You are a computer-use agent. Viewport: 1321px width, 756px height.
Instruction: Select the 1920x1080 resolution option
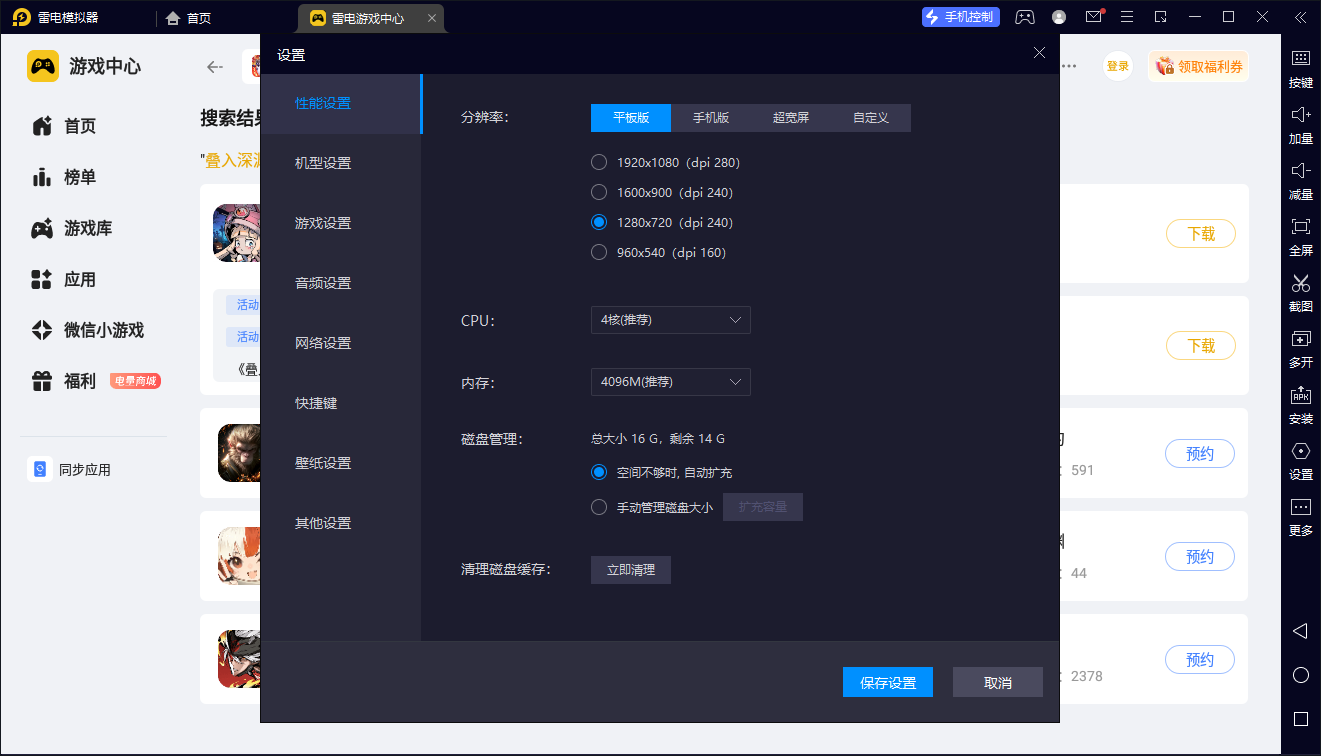599,162
